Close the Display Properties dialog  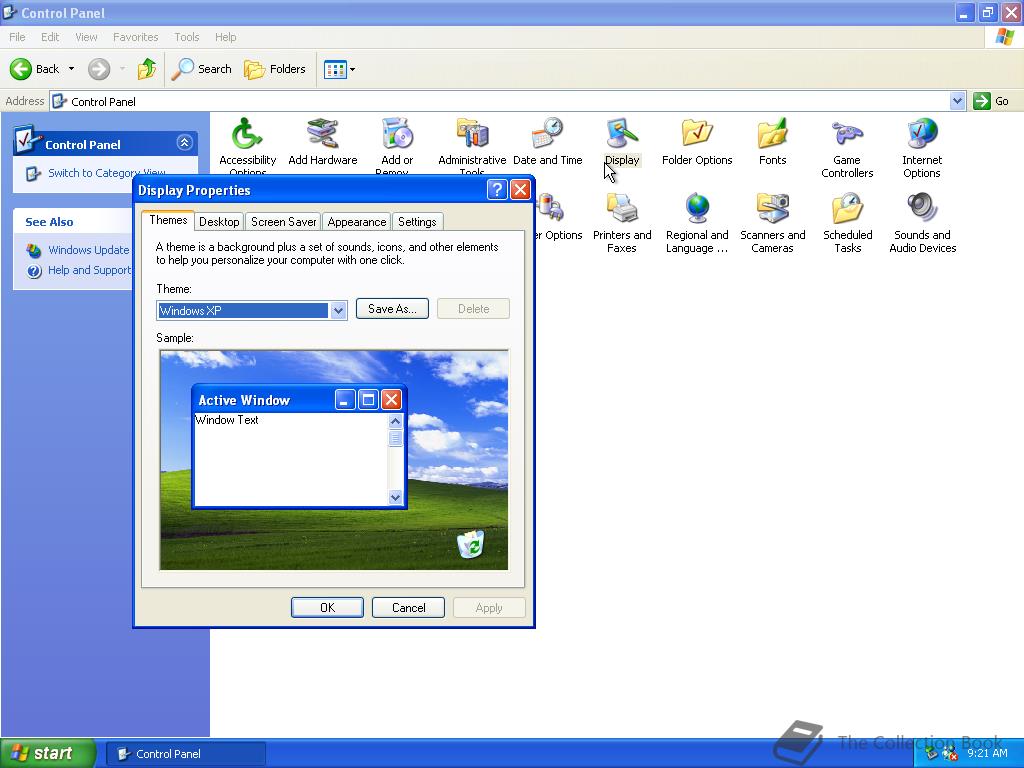(520, 189)
